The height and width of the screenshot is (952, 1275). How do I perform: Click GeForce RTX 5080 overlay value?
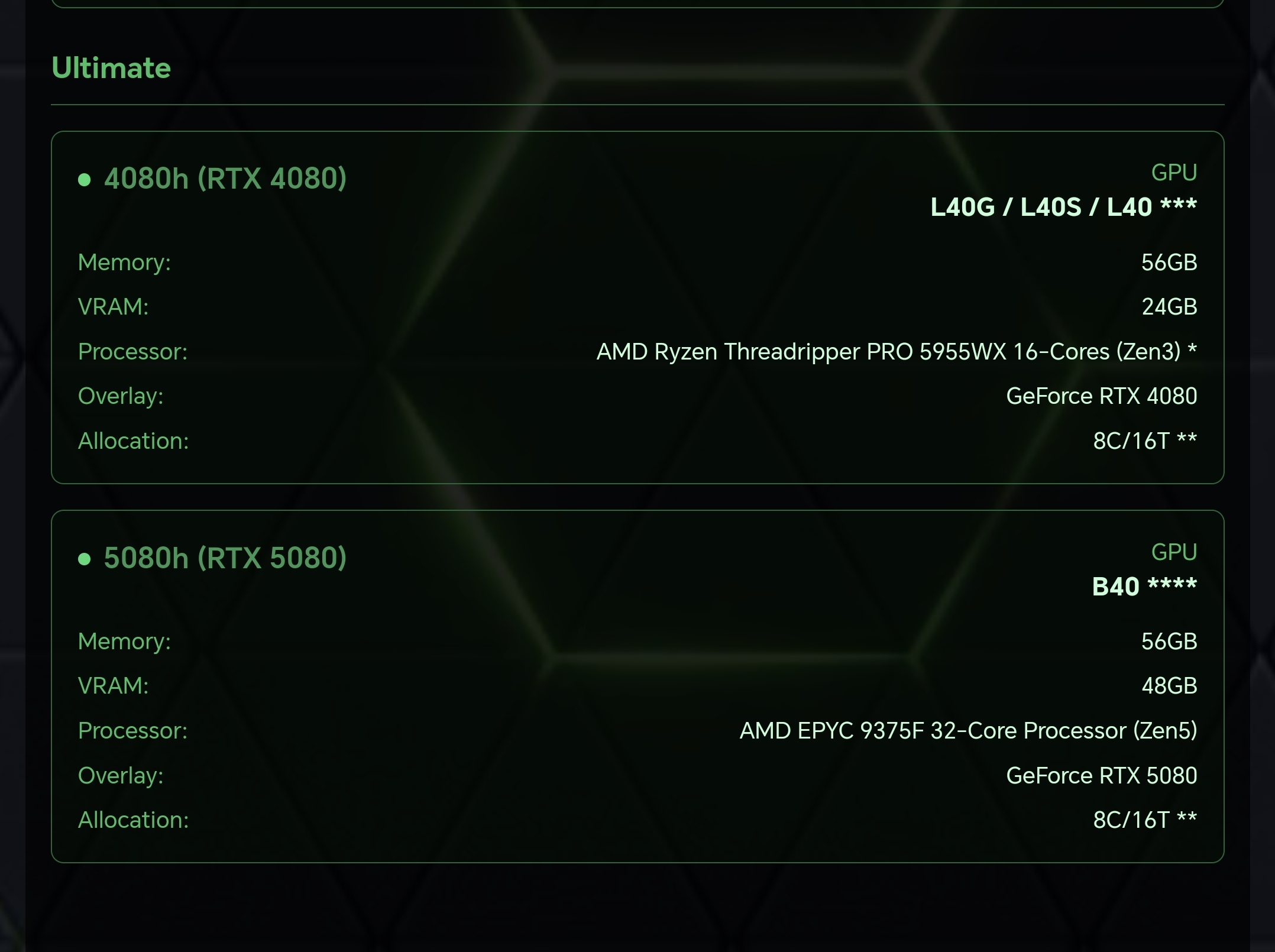tap(1102, 775)
